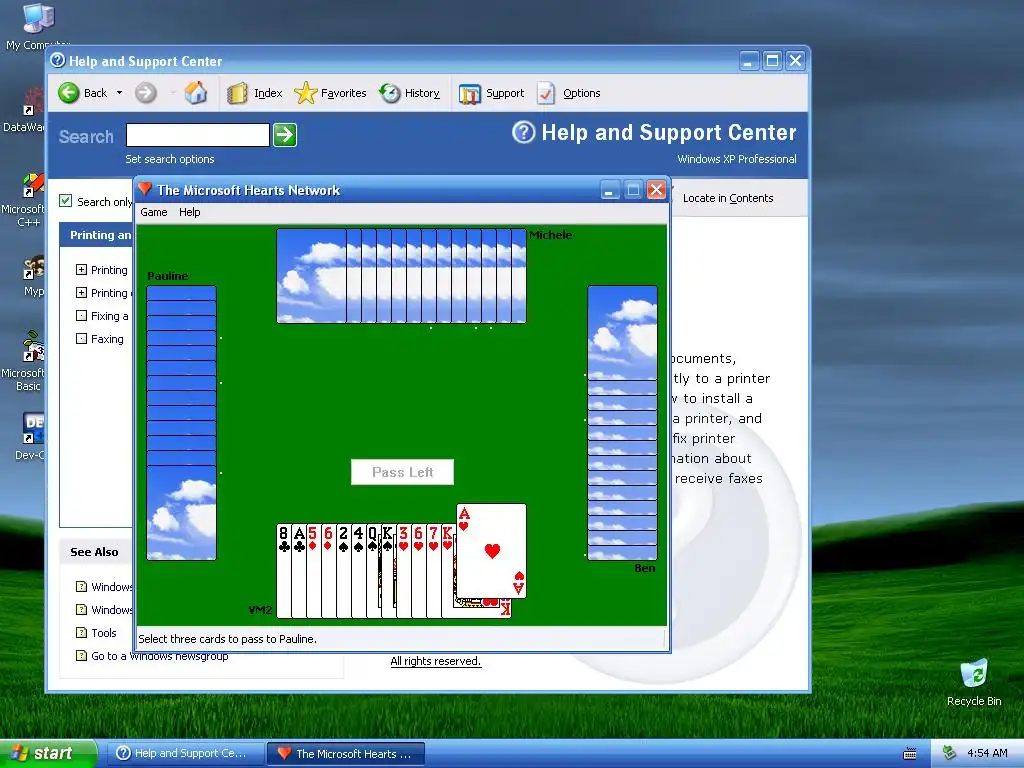Select the 8 of clubs card
1024x768 pixels.
coord(283,570)
